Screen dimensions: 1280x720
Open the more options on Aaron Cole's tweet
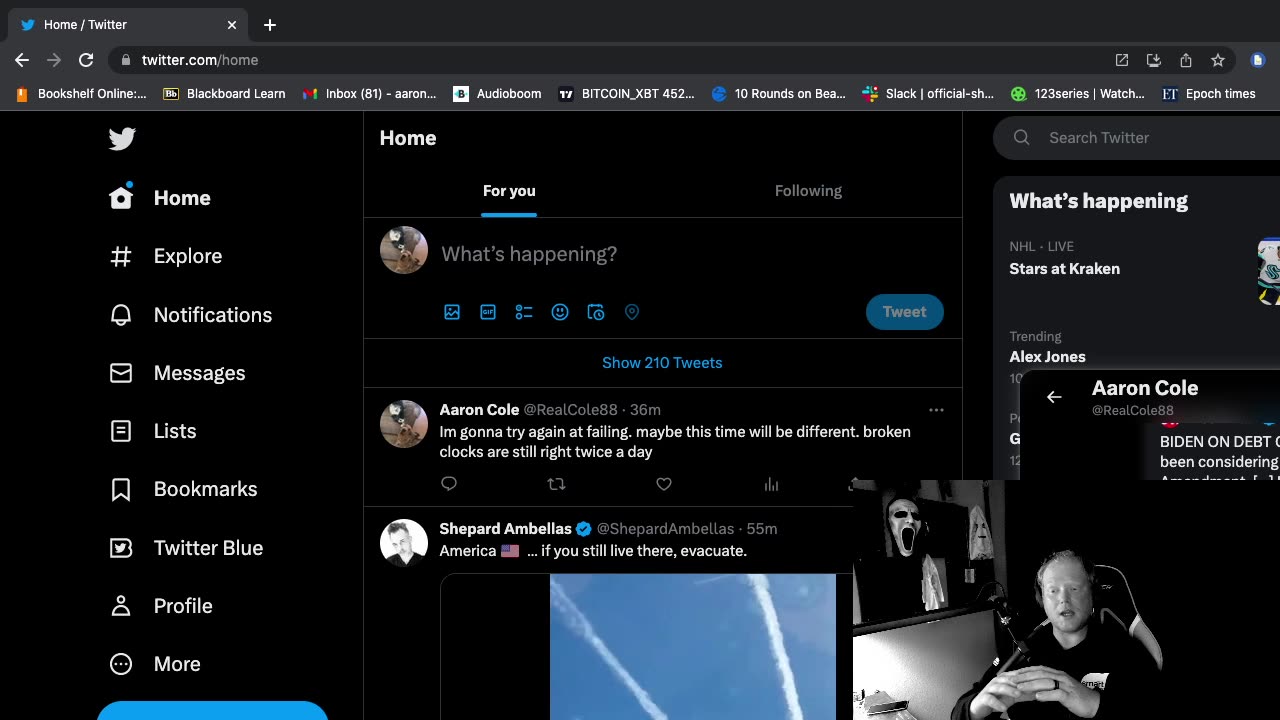coord(936,410)
